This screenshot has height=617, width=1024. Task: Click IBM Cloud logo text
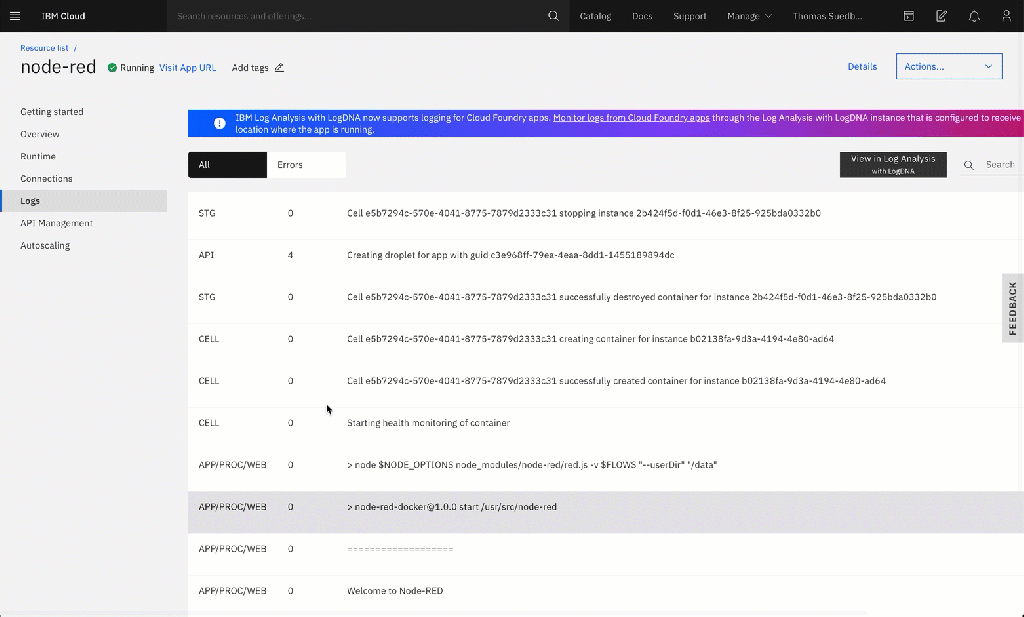63,16
